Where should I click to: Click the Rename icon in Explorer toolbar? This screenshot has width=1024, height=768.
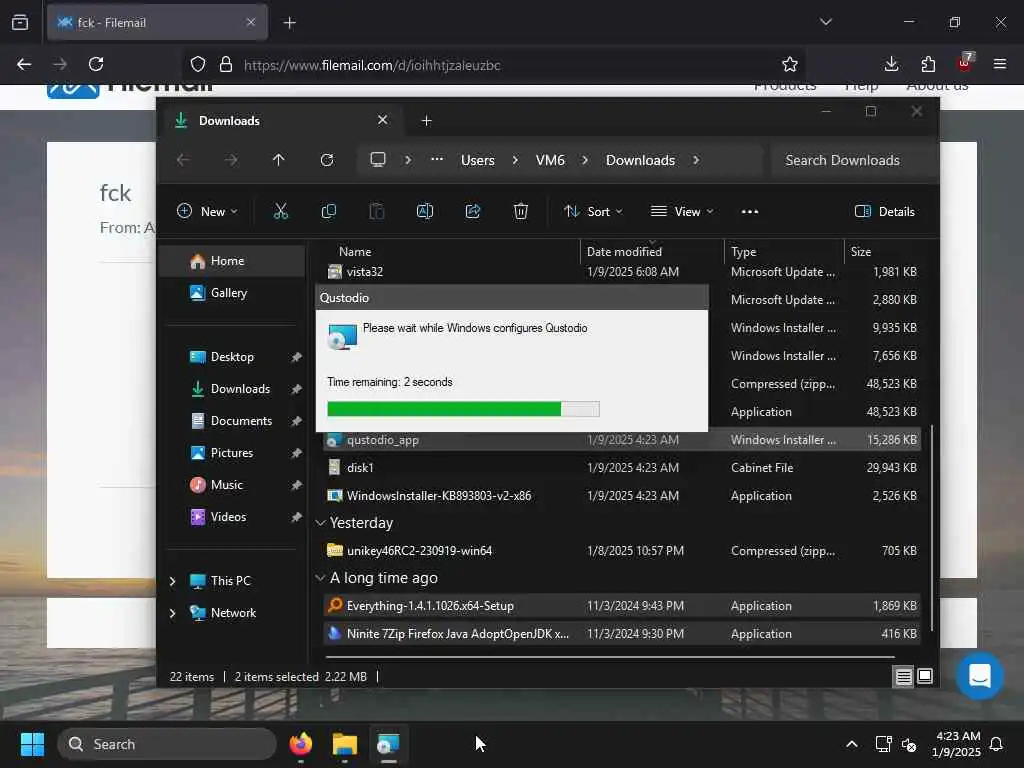(424, 211)
